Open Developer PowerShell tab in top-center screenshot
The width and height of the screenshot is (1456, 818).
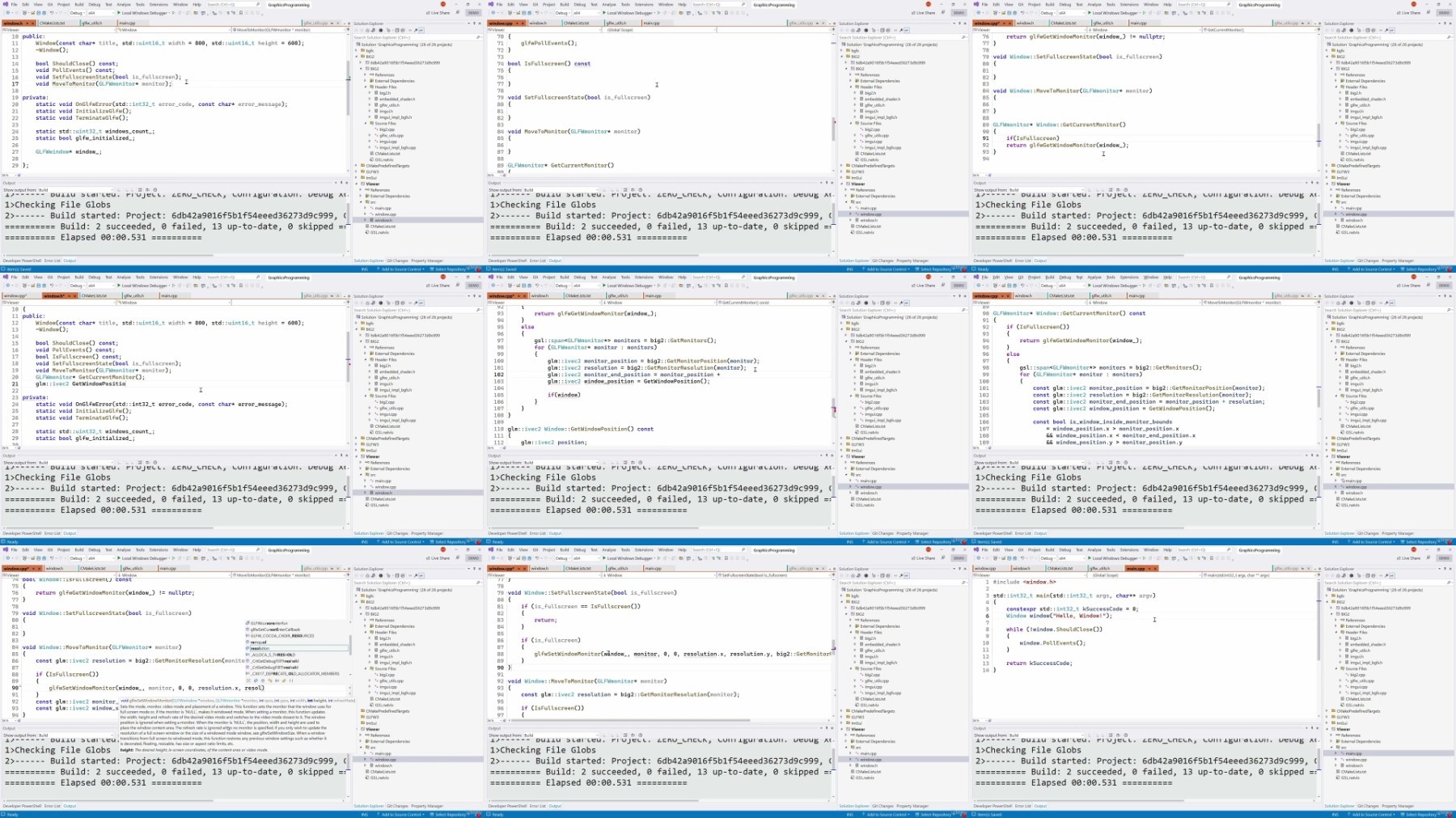click(507, 261)
